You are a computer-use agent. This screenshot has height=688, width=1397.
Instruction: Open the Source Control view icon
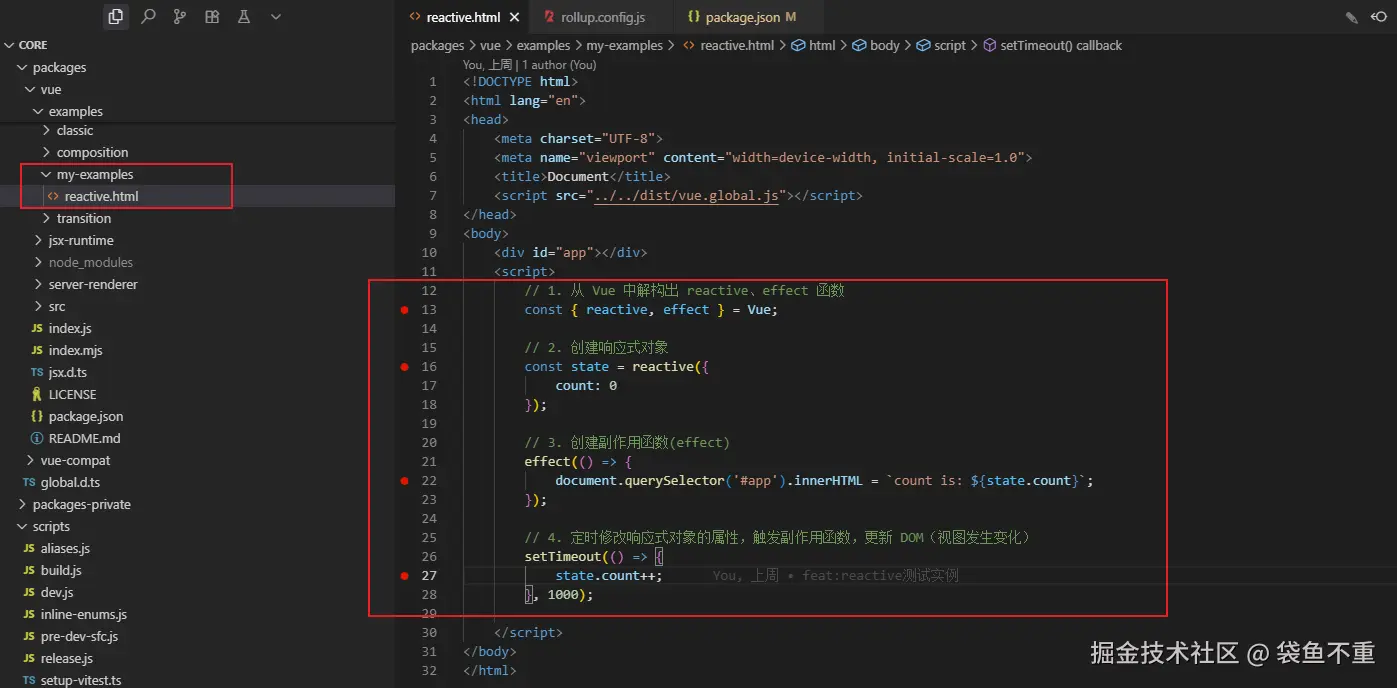(180, 17)
